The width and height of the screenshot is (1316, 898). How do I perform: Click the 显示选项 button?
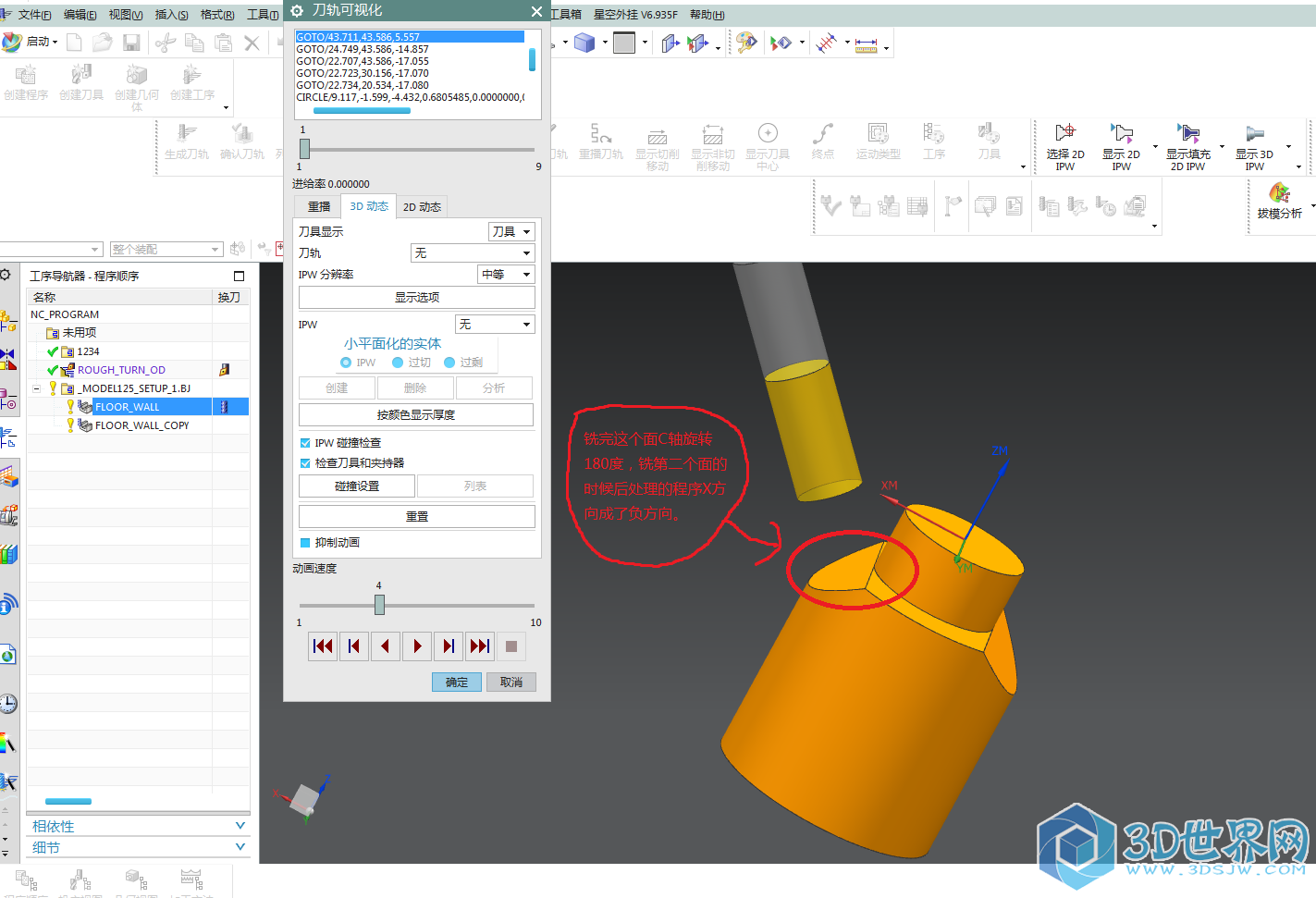[417, 298]
